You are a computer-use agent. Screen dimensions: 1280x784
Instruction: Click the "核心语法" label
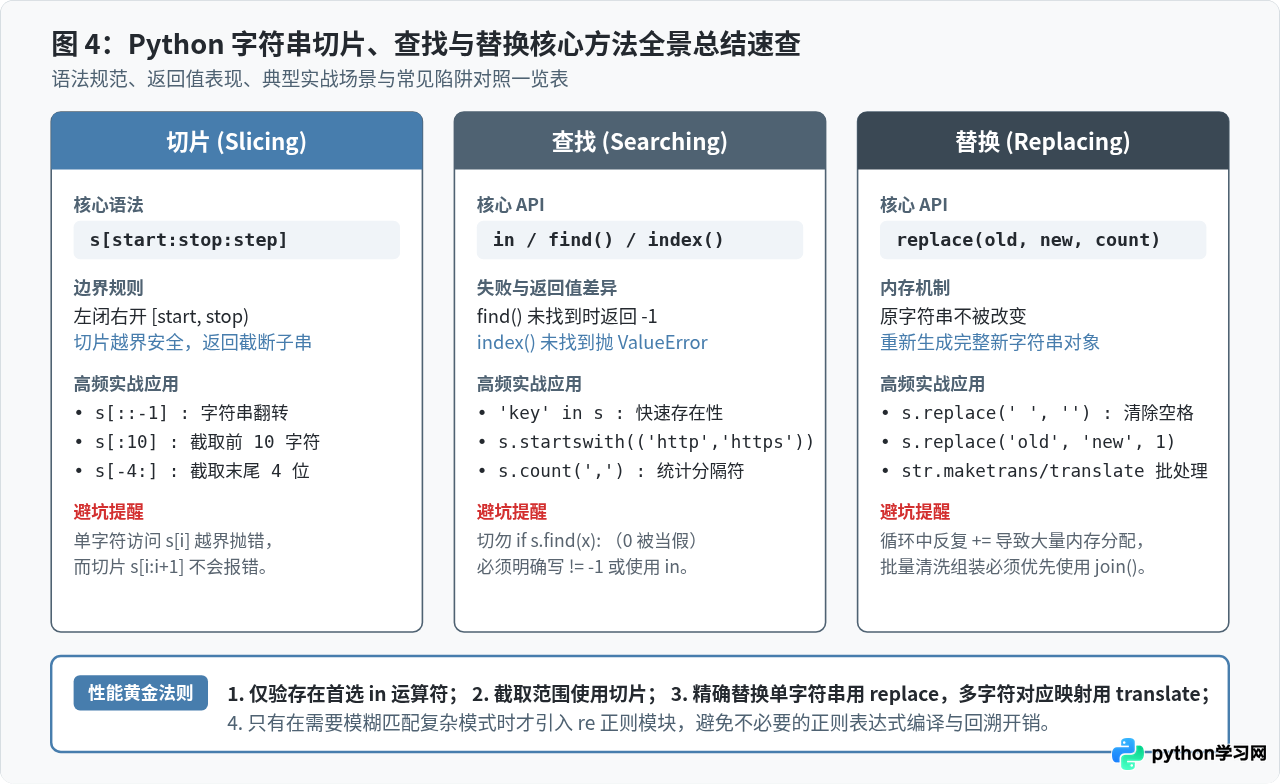109,205
